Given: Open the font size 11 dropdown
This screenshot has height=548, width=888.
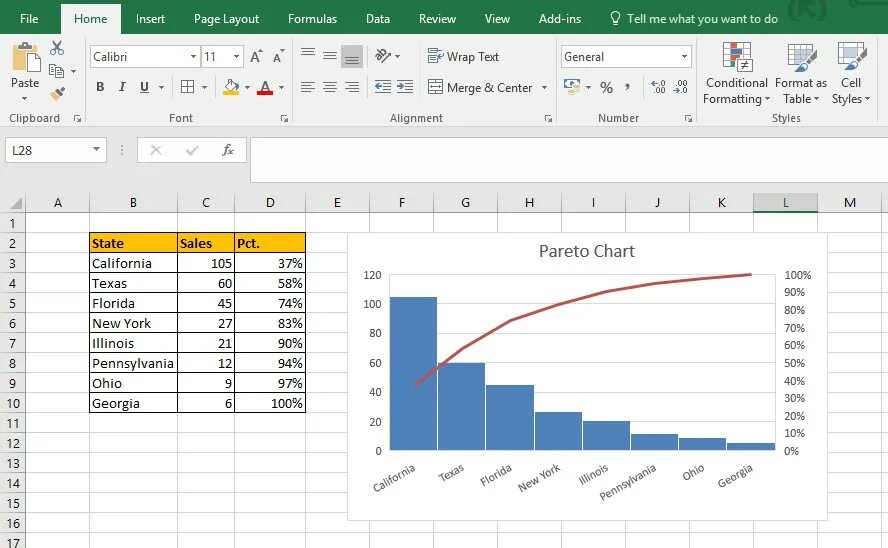Looking at the screenshot, I should [x=236, y=57].
